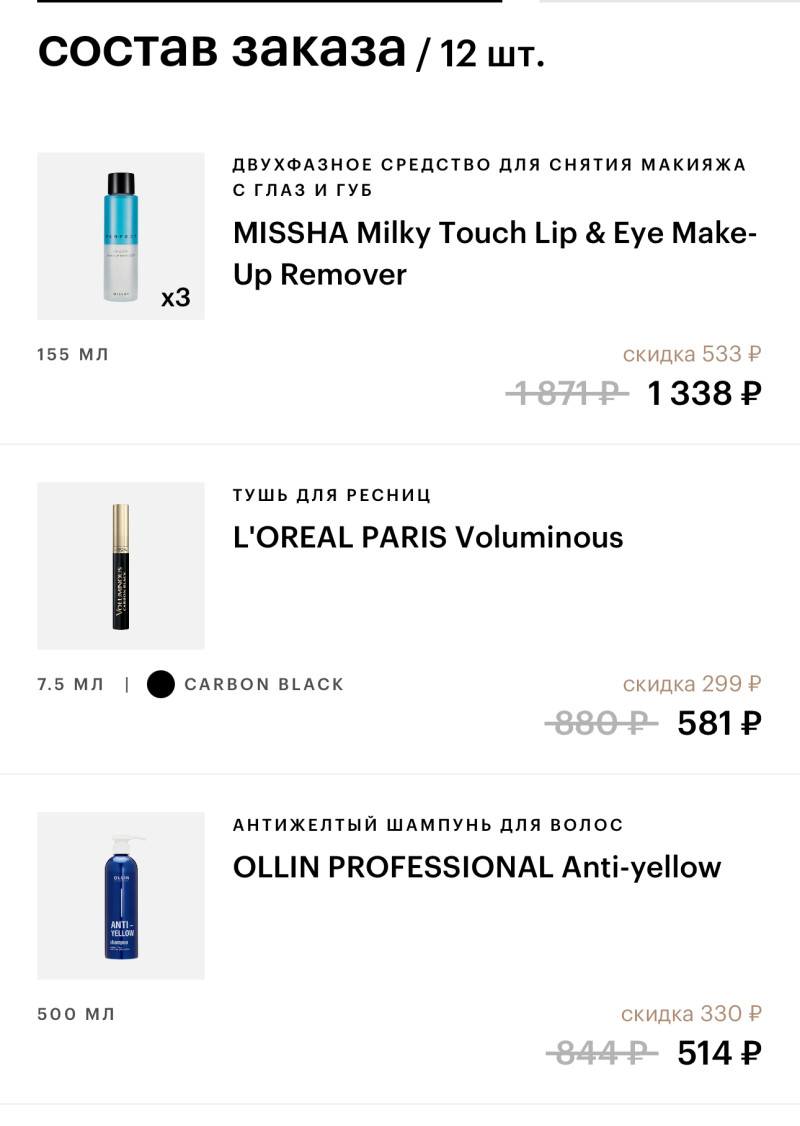800x1126 pixels.
Task: Click the "состав заказа" heading
Action: (222, 48)
